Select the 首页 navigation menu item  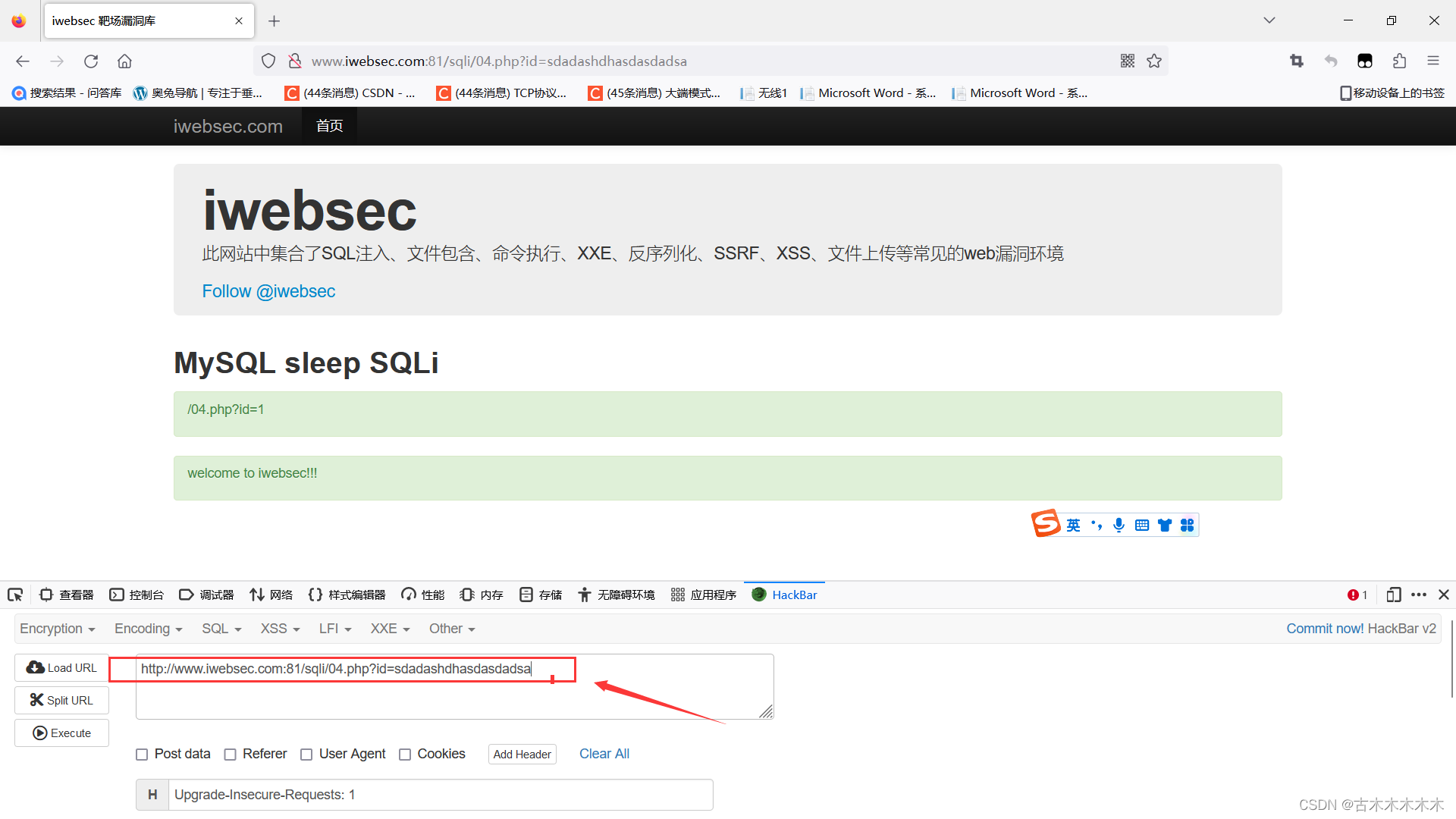328,126
